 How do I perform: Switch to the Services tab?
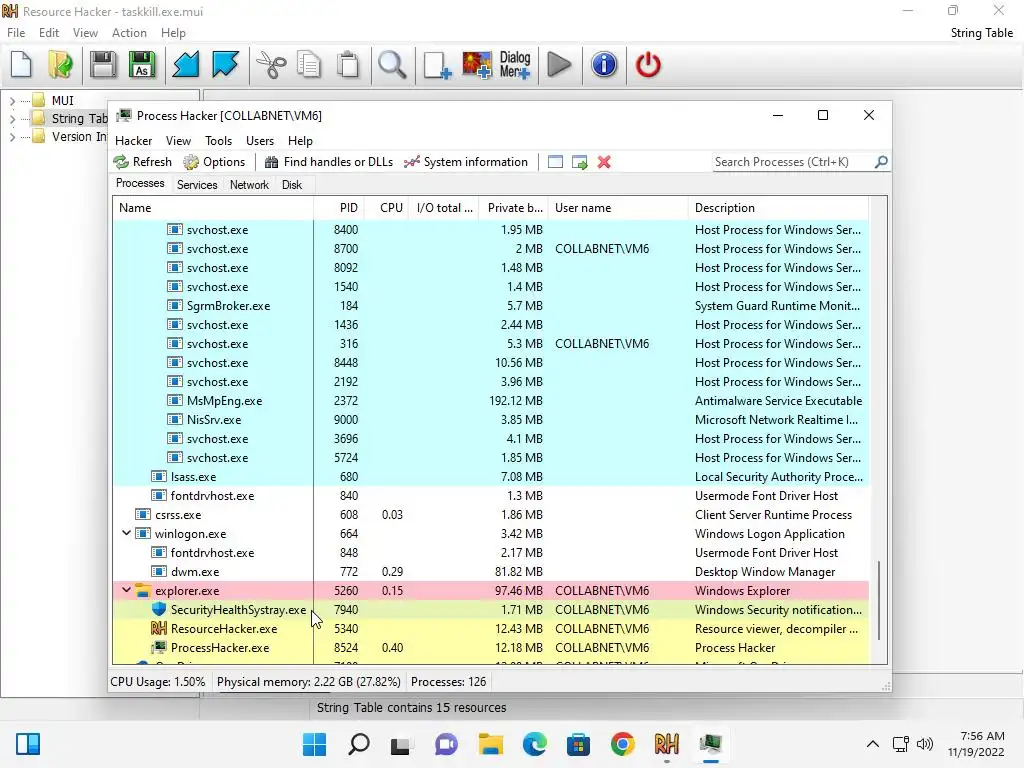coord(197,185)
